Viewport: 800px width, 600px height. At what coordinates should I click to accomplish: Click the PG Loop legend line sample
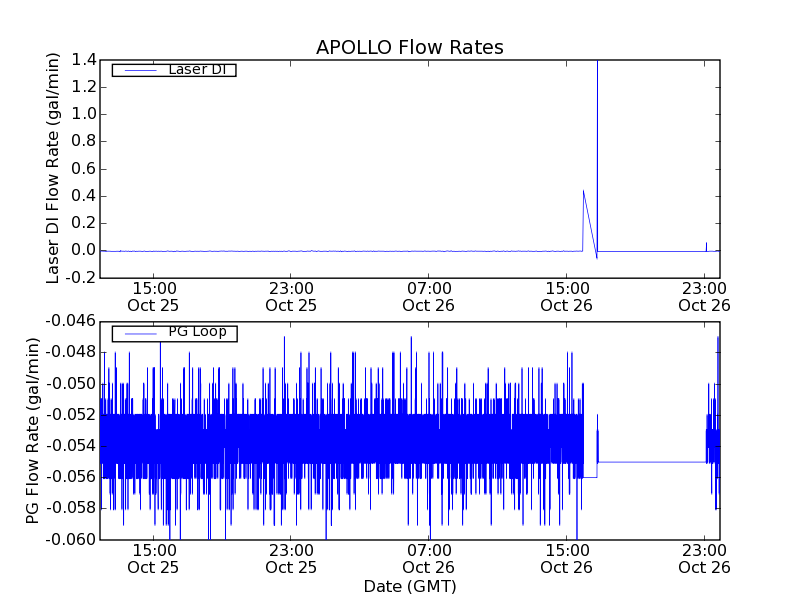point(140,334)
